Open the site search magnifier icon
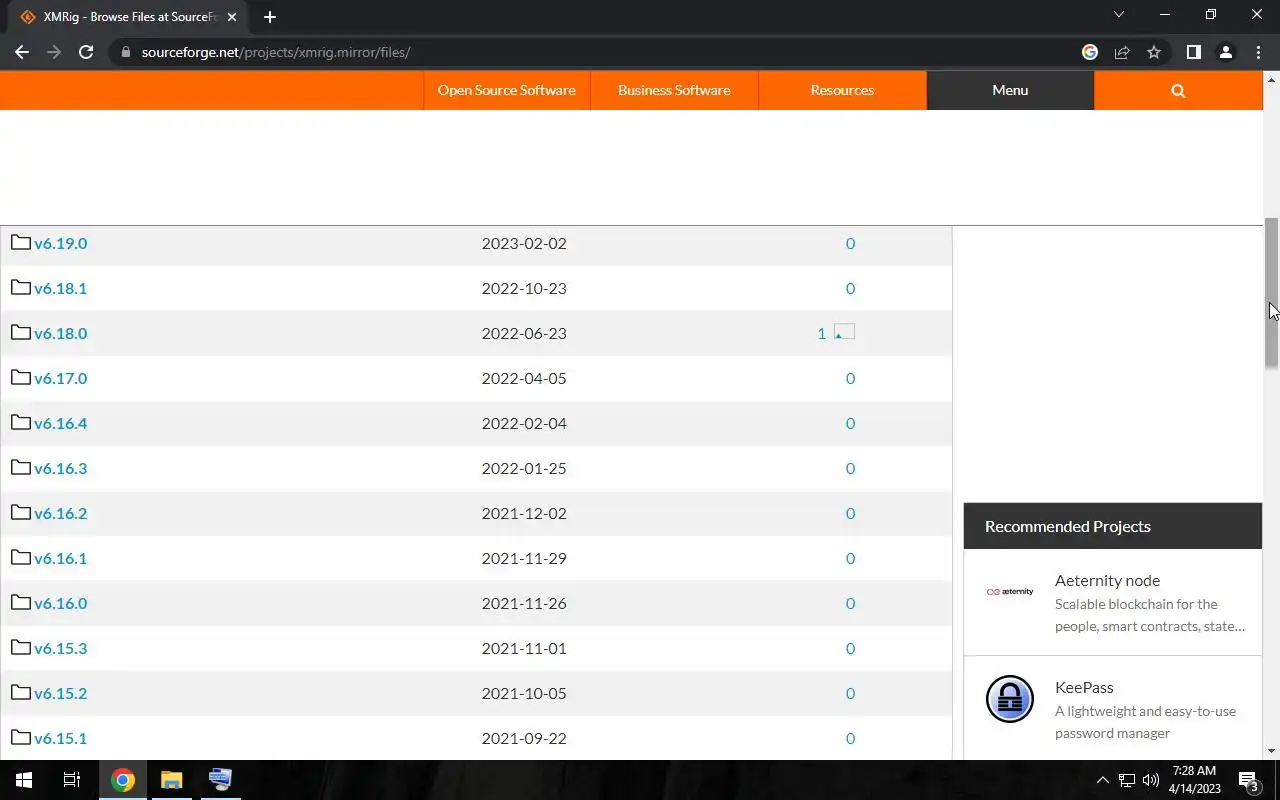Screen dimensions: 1280x800 tap(1178, 90)
